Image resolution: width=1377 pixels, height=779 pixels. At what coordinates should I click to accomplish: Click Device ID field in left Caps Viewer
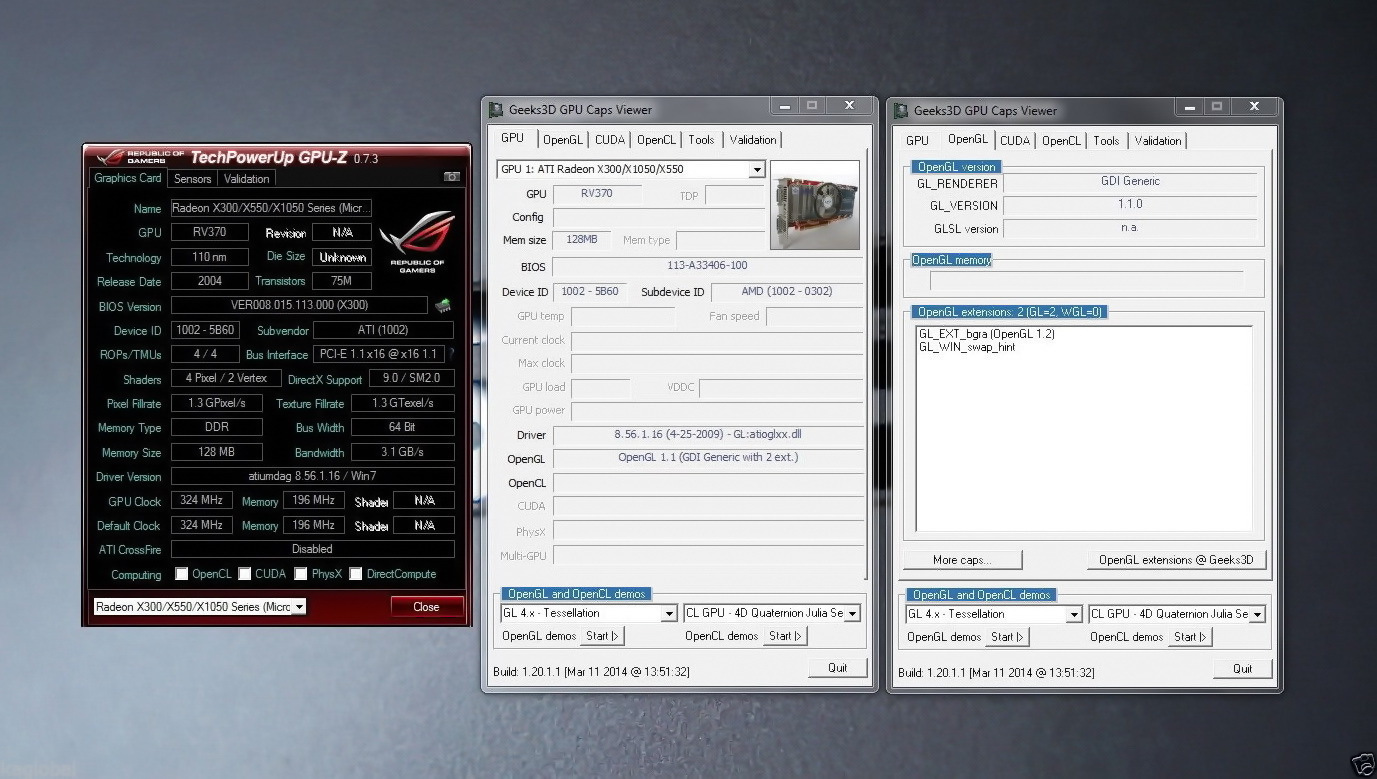pos(590,292)
